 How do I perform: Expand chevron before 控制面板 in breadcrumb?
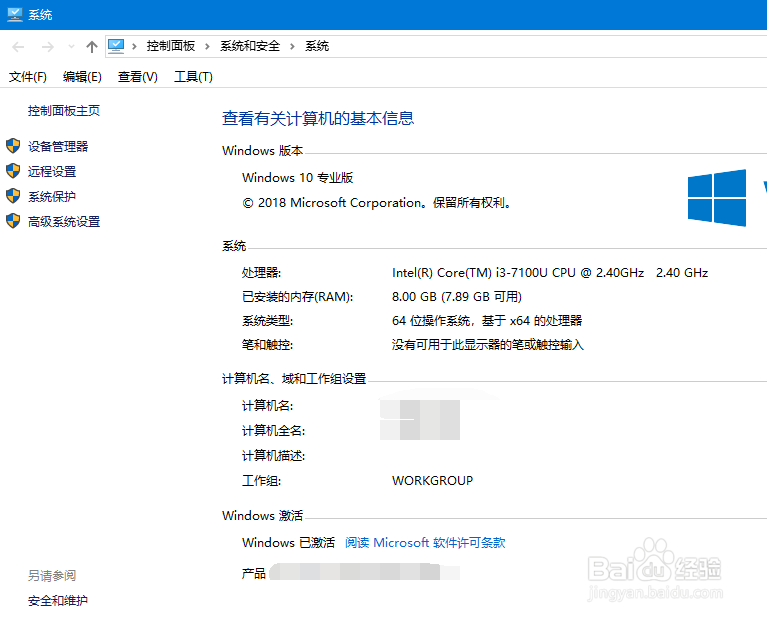(x=134, y=47)
